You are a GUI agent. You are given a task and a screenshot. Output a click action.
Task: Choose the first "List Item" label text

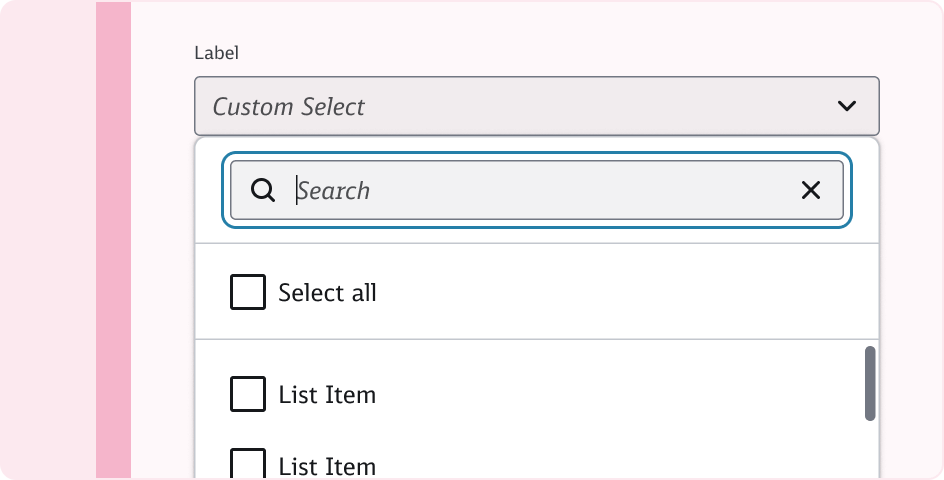coord(327,395)
